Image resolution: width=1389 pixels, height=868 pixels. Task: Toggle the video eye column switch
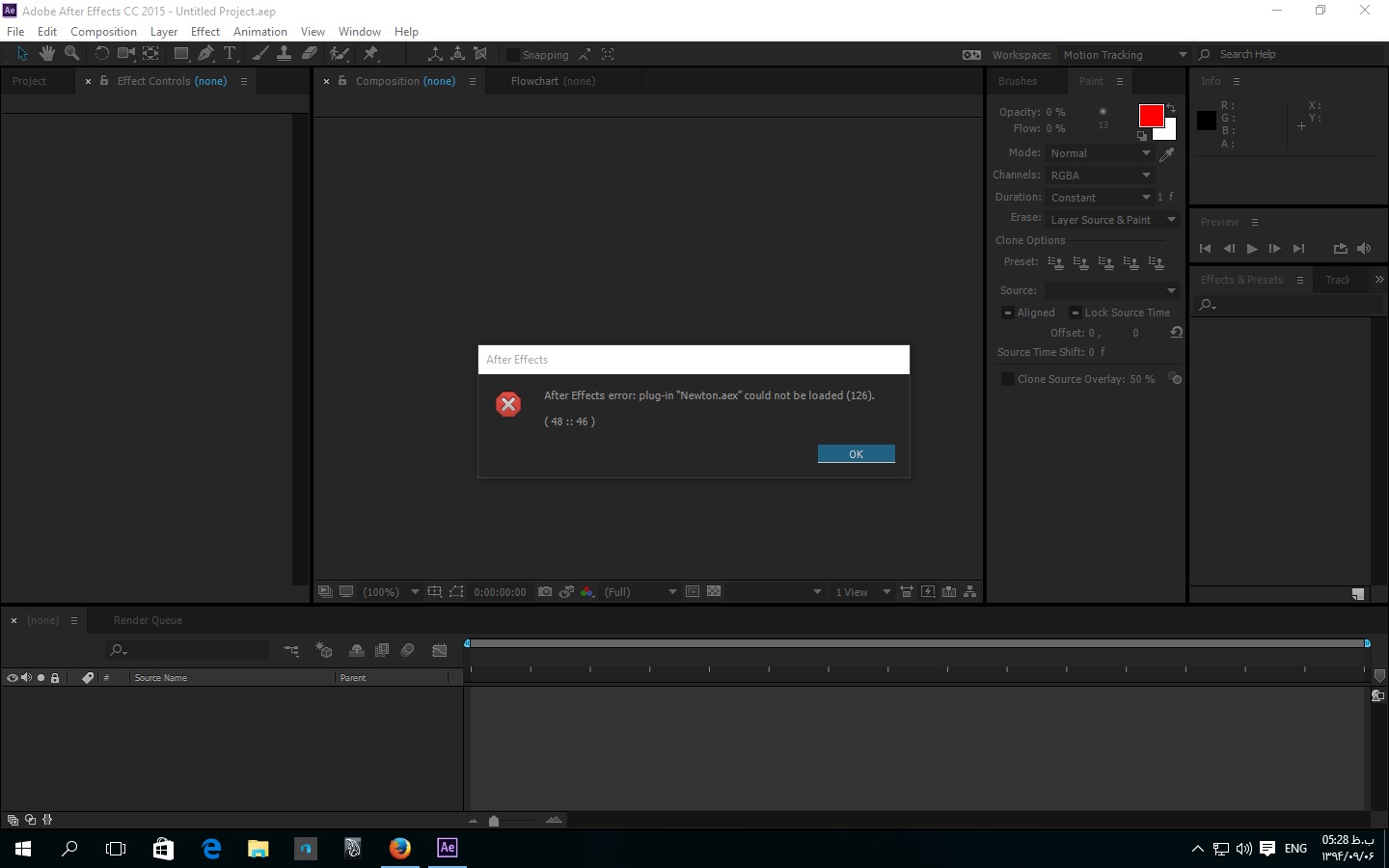[x=13, y=678]
